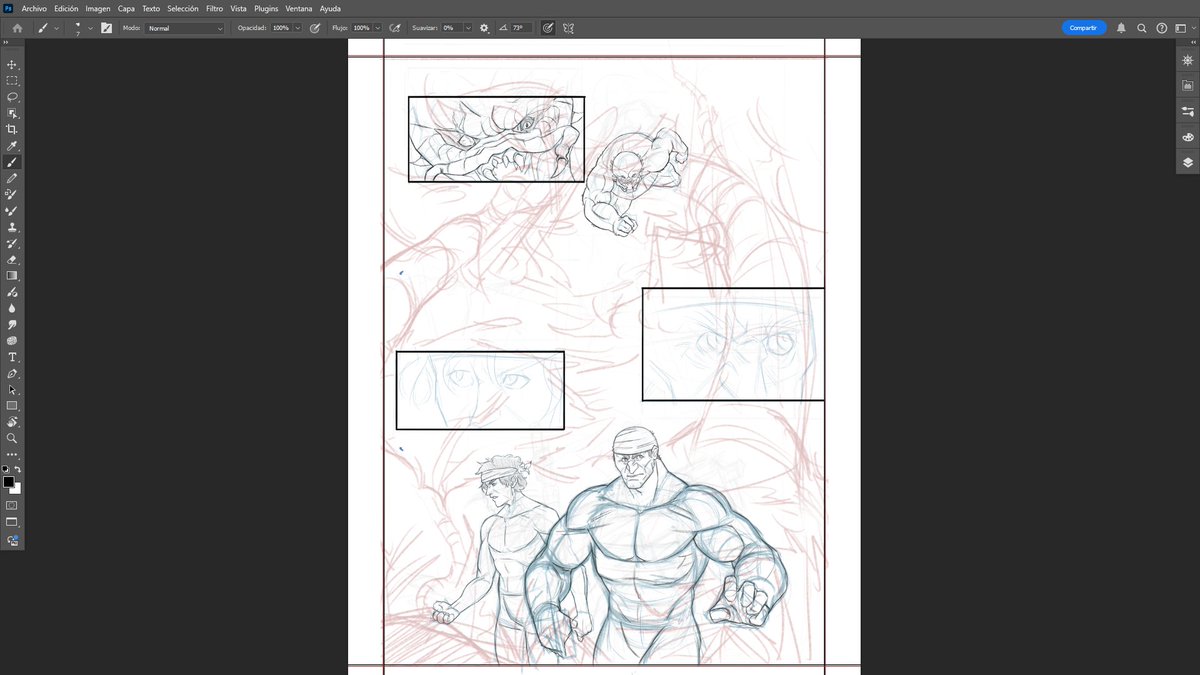Open the Plugins menu
The width and height of the screenshot is (1200, 675).
(266, 8)
